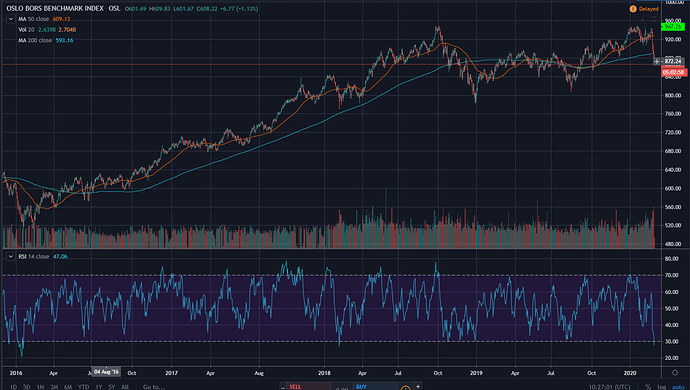The width and height of the screenshot is (690, 390).
Task: Collapse the RSI 14 pane legend
Action: pyautogui.click(x=11, y=256)
